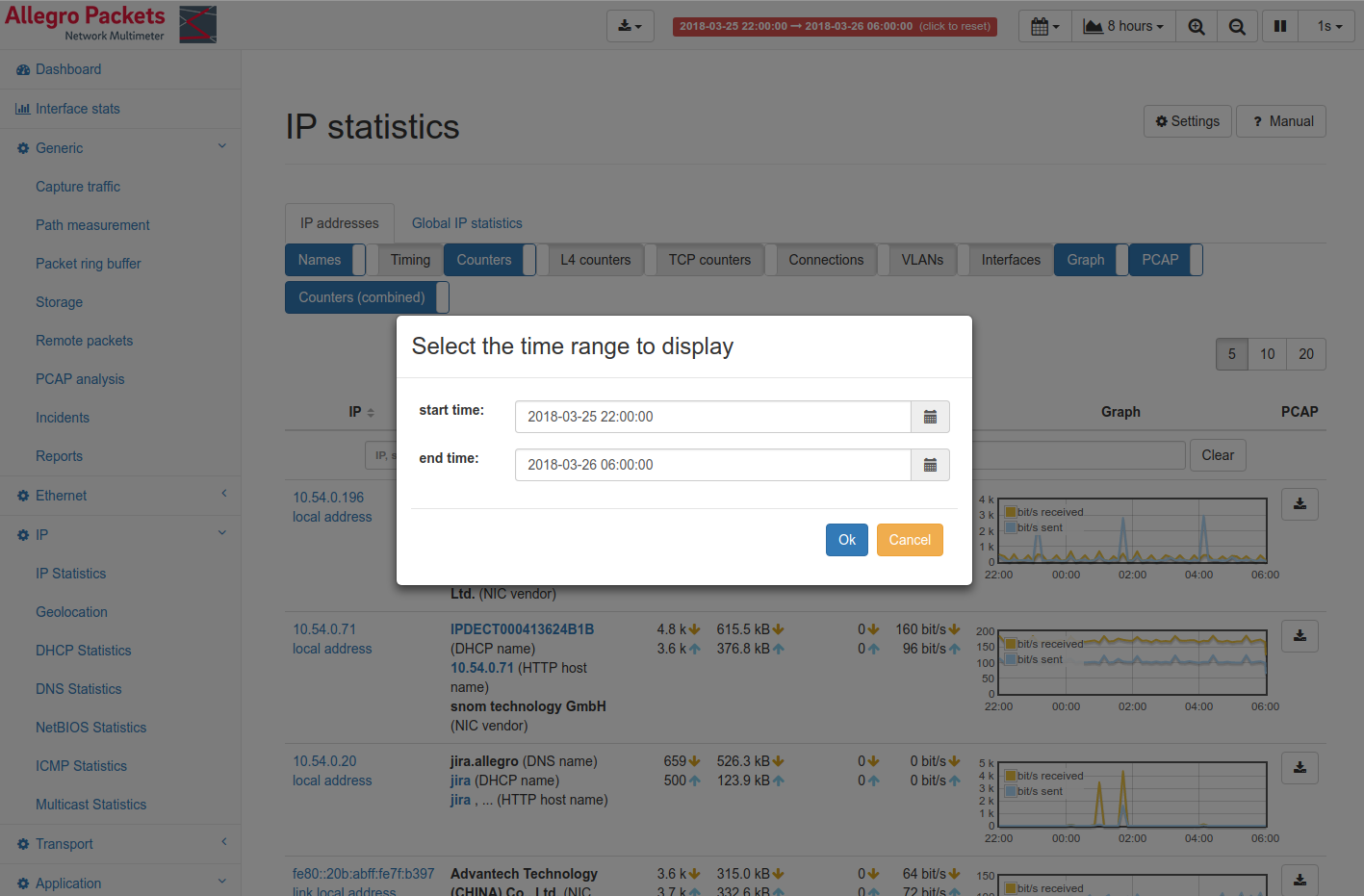Image resolution: width=1364 pixels, height=896 pixels.
Task: Confirm time range with Ok button
Action: point(846,540)
